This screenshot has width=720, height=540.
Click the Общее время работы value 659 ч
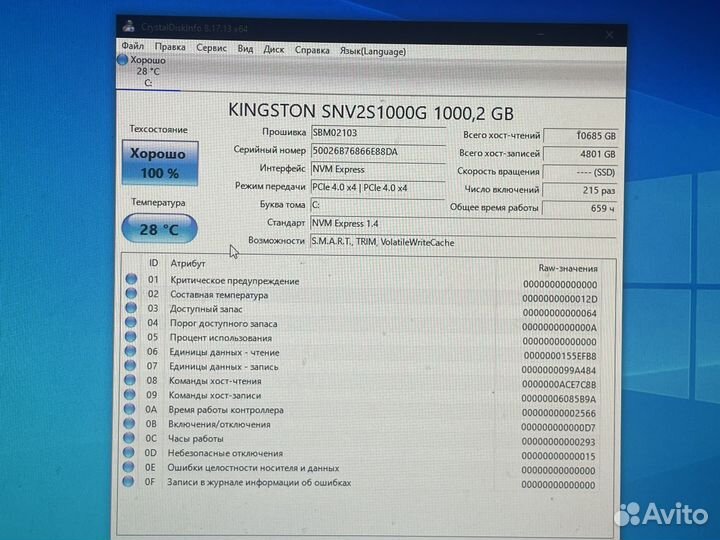pyautogui.click(x=580, y=208)
